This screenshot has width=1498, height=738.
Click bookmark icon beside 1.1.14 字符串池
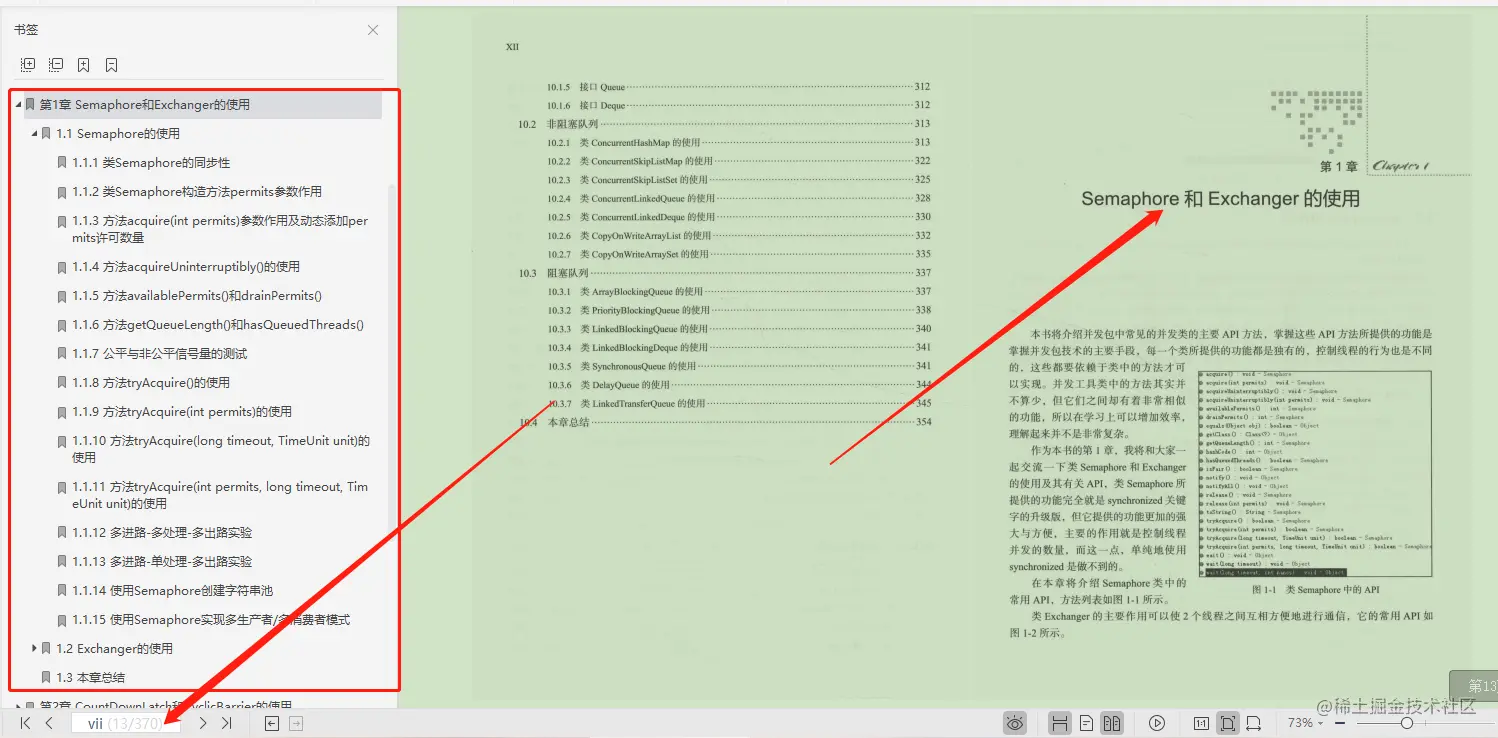(x=62, y=591)
